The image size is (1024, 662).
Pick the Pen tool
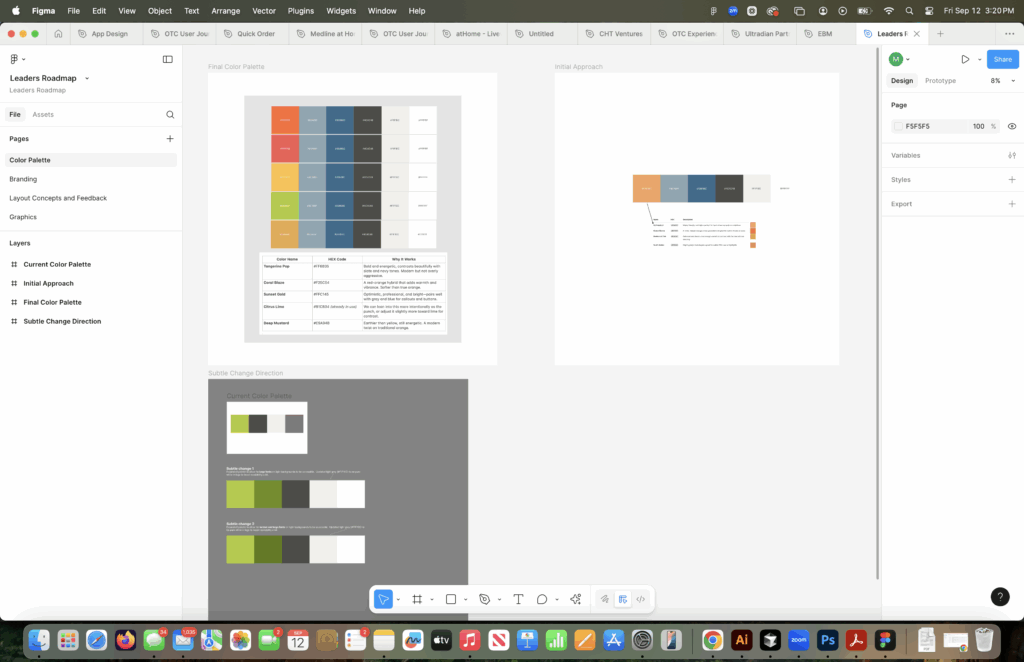pyautogui.click(x=484, y=599)
